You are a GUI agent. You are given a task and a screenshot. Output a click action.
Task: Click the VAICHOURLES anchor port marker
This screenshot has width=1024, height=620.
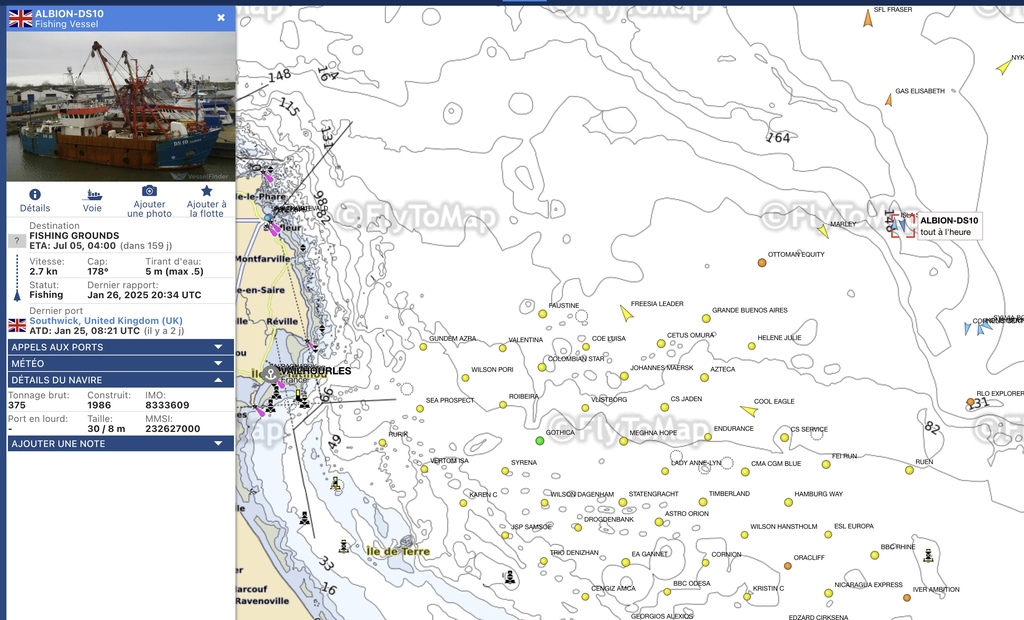tap(271, 374)
